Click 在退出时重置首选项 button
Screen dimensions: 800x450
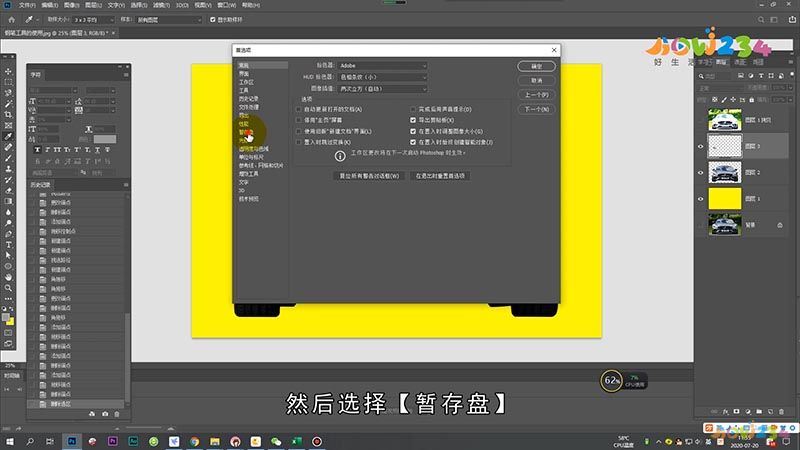coord(440,176)
